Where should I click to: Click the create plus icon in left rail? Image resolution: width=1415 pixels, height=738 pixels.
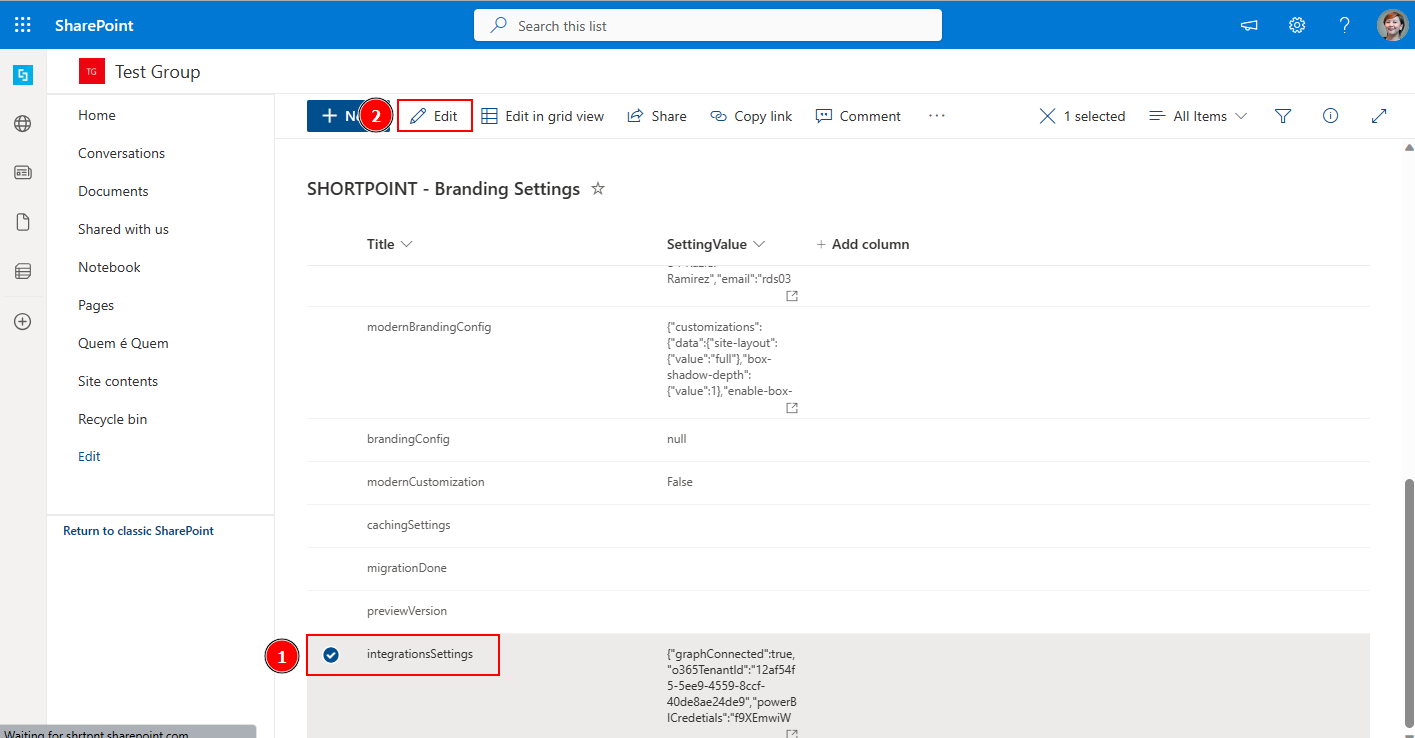pyautogui.click(x=23, y=322)
